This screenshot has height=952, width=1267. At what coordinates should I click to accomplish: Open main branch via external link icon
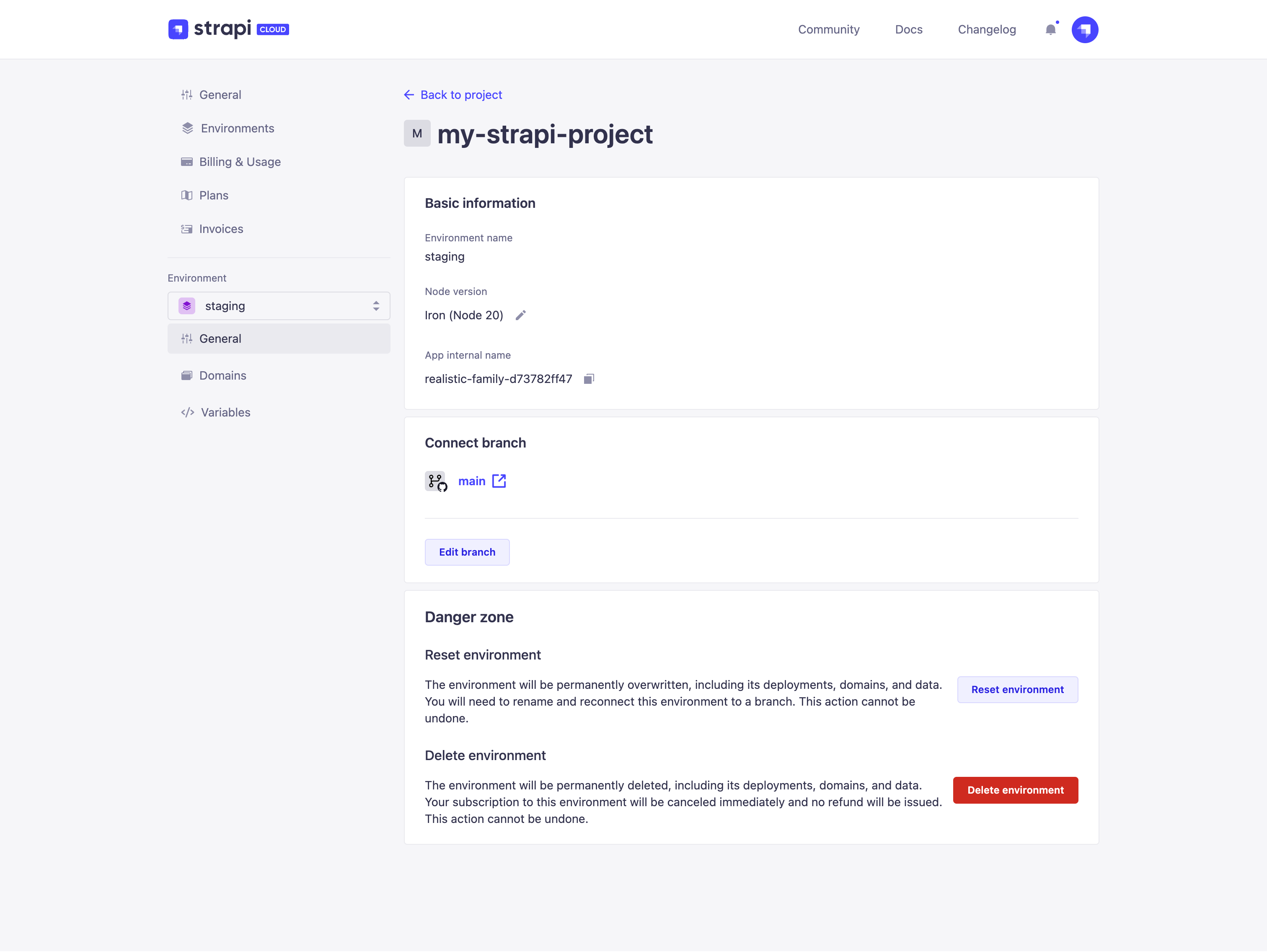(x=499, y=481)
